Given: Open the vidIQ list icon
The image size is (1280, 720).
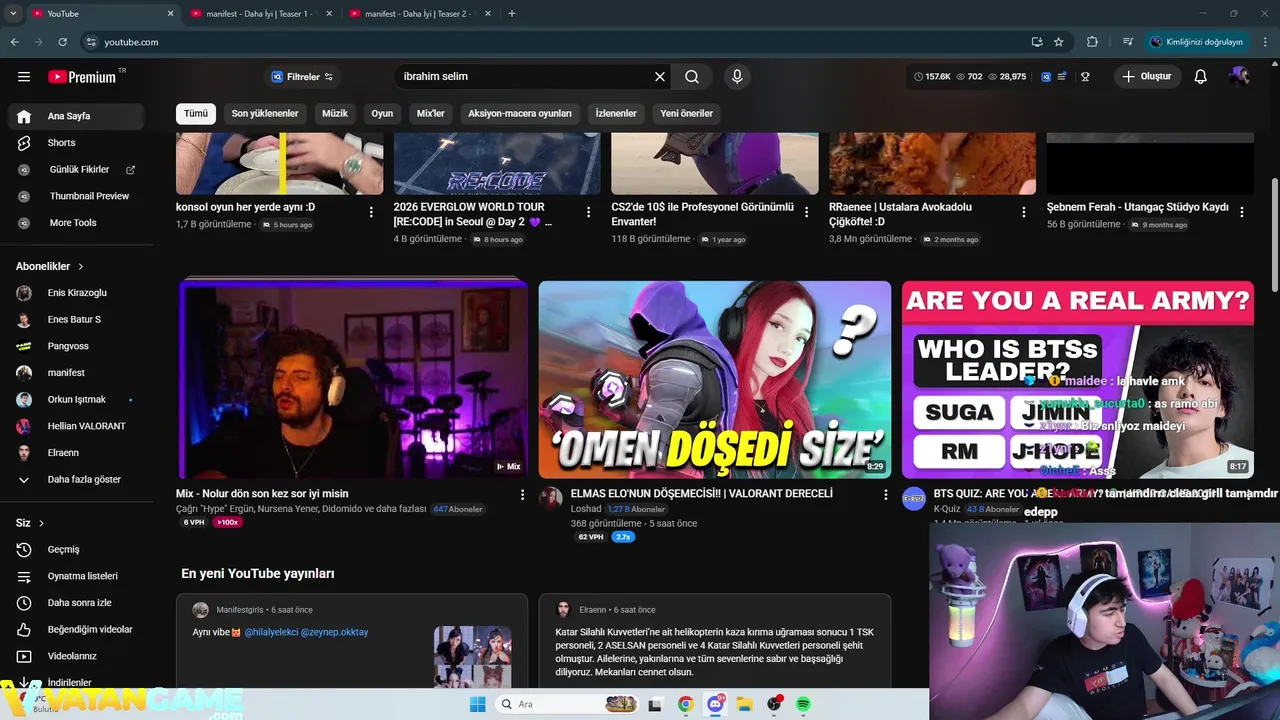Looking at the screenshot, I should pos(1062,77).
